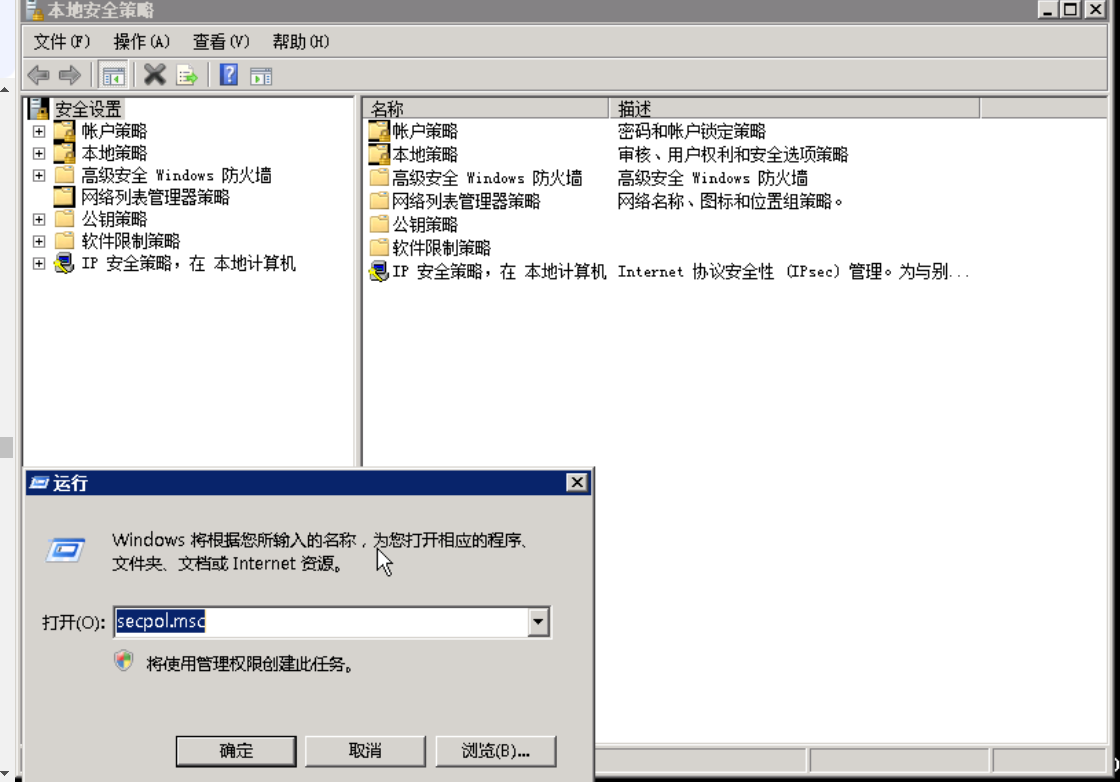Viewport: 1120px width, 782px height.
Task: Expand the IP 安全策略 tree node
Action: [39, 264]
